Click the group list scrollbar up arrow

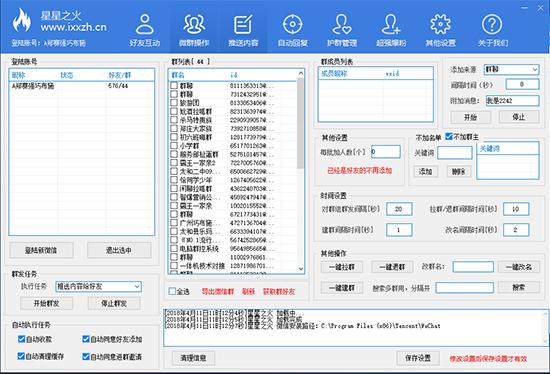[x=301, y=73]
